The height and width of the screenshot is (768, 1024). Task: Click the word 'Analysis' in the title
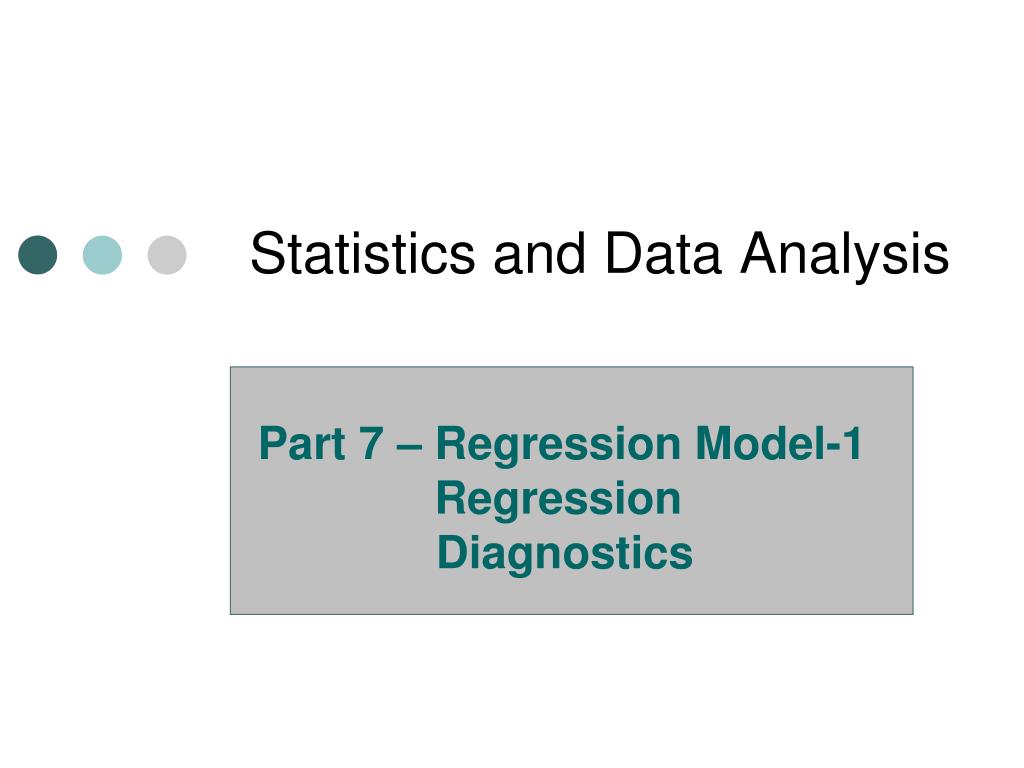point(844,255)
